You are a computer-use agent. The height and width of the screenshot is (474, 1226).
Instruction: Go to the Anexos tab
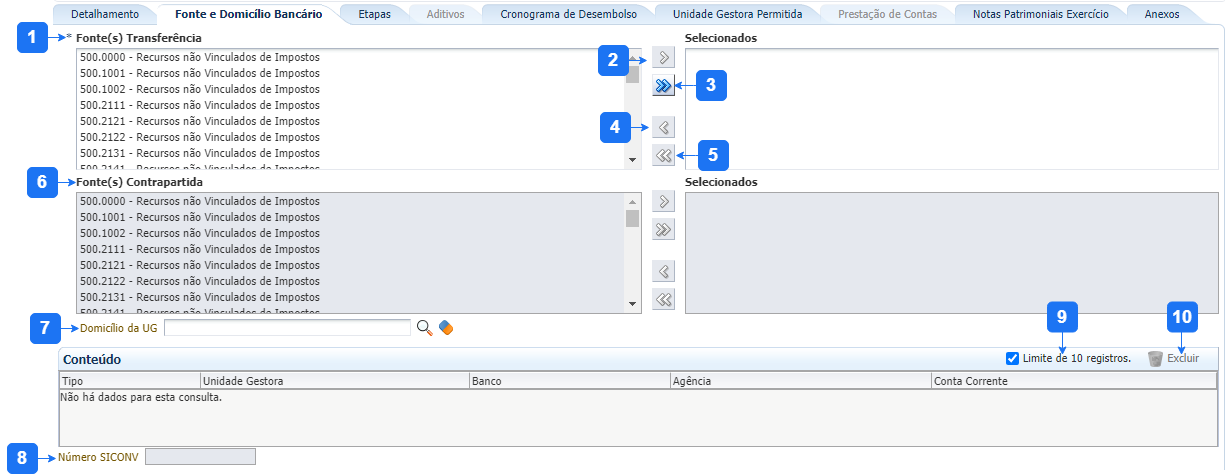pyautogui.click(x=1161, y=15)
